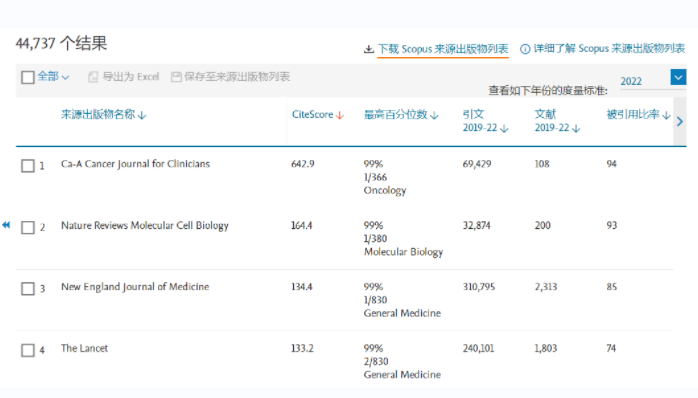Screen dimensions: 698x398
Task: Sort by 最高百分位数 column header
Action: tap(396, 114)
